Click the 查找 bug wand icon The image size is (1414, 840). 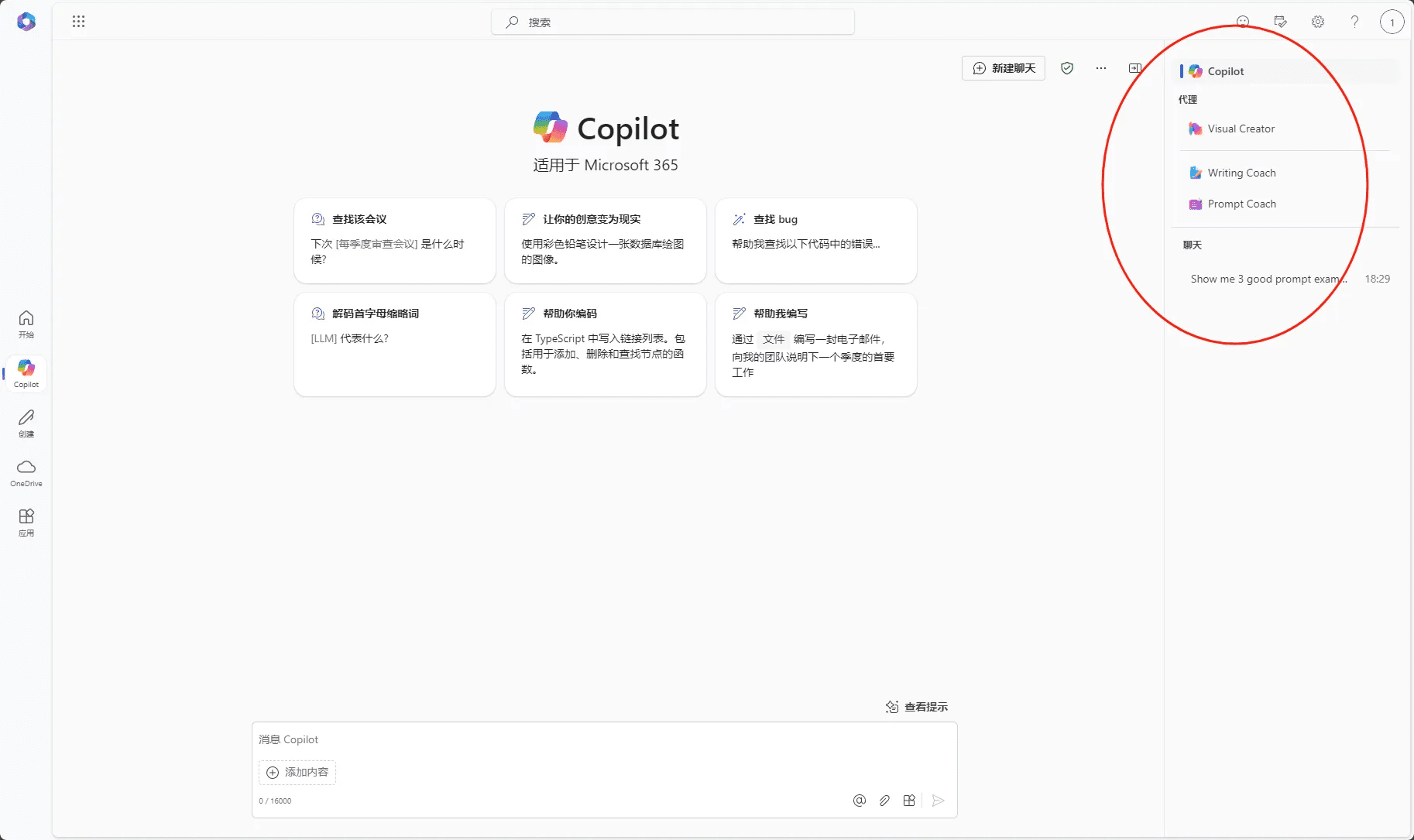pos(740,219)
